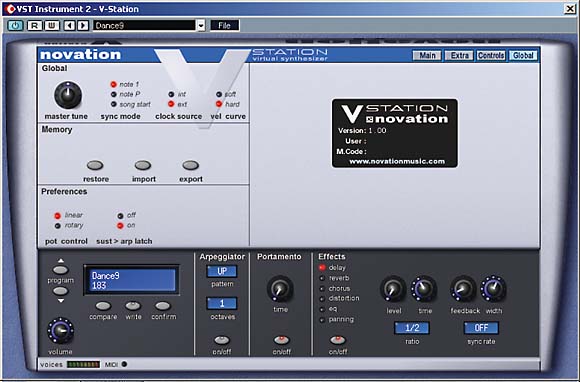The width and height of the screenshot is (580, 382).
Task: Switch to the Controls tab
Action: tap(491, 55)
